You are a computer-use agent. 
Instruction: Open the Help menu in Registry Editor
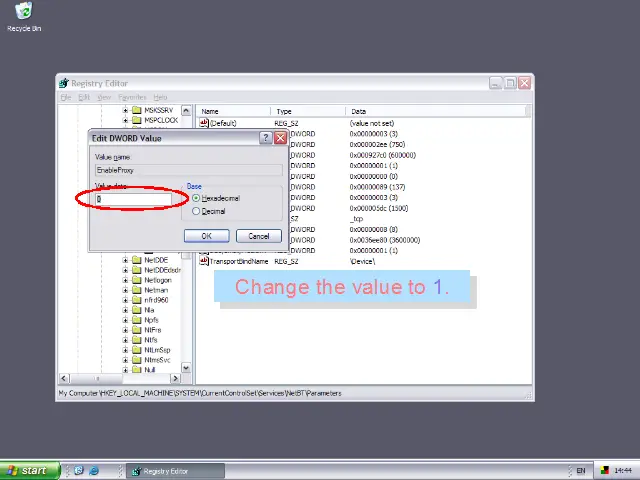tap(160, 97)
